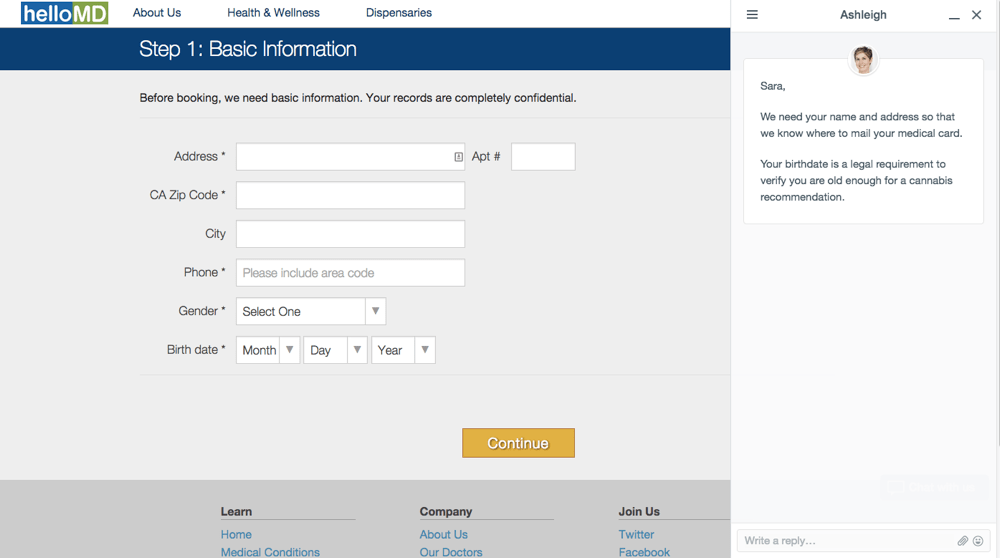Focus the CA Zip Code field
The width and height of the screenshot is (1000, 558).
[350, 195]
